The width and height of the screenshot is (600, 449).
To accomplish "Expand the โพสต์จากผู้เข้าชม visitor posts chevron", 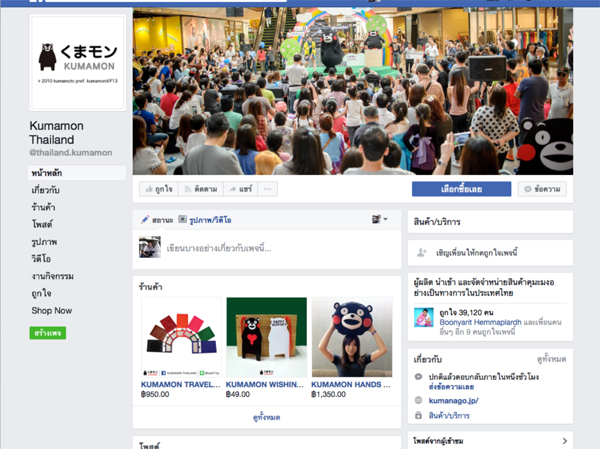I will (x=565, y=441).
